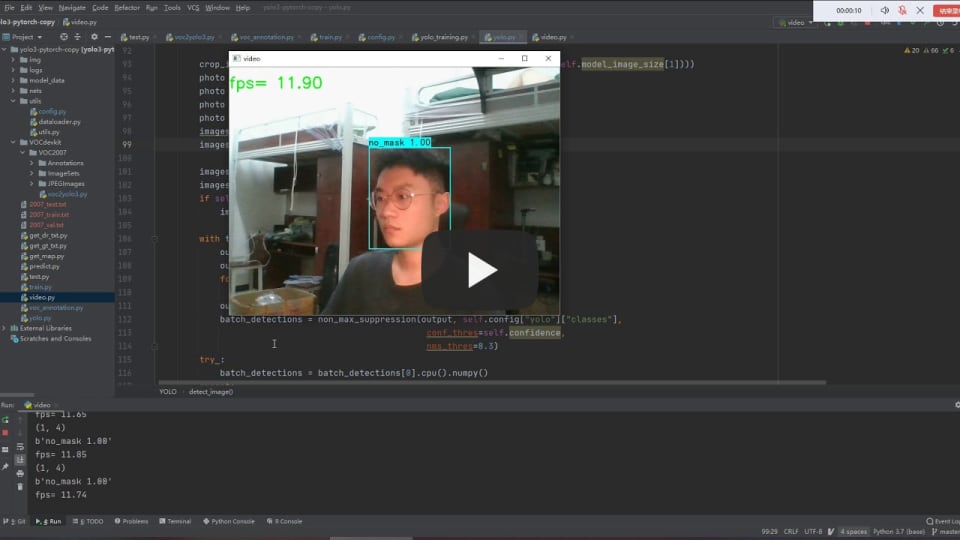Image resolution: width=960 pixels, height=540 pixels.
Task: Toggle soft-wrap in Run console
Action: coord(20,447)
